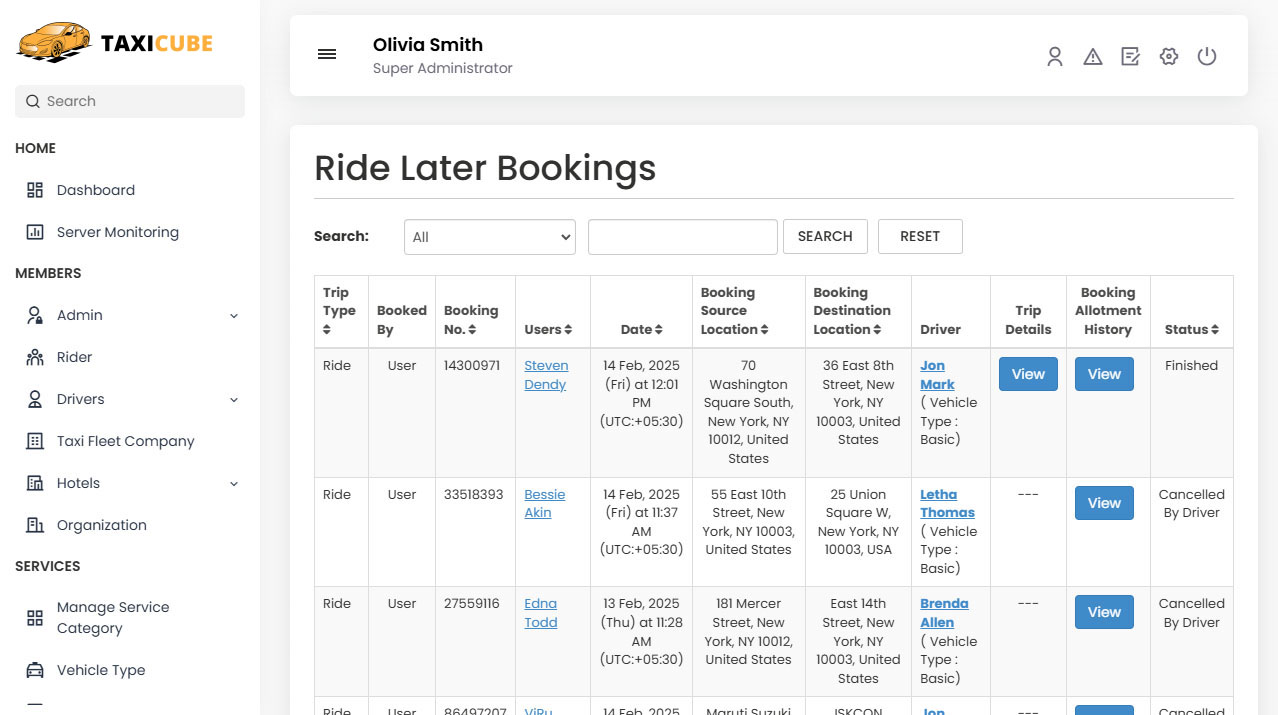The height and width of the screenshot is (715, 1278).
Task: Go to Dashboard in sidebar
Action: pos(95,190)
